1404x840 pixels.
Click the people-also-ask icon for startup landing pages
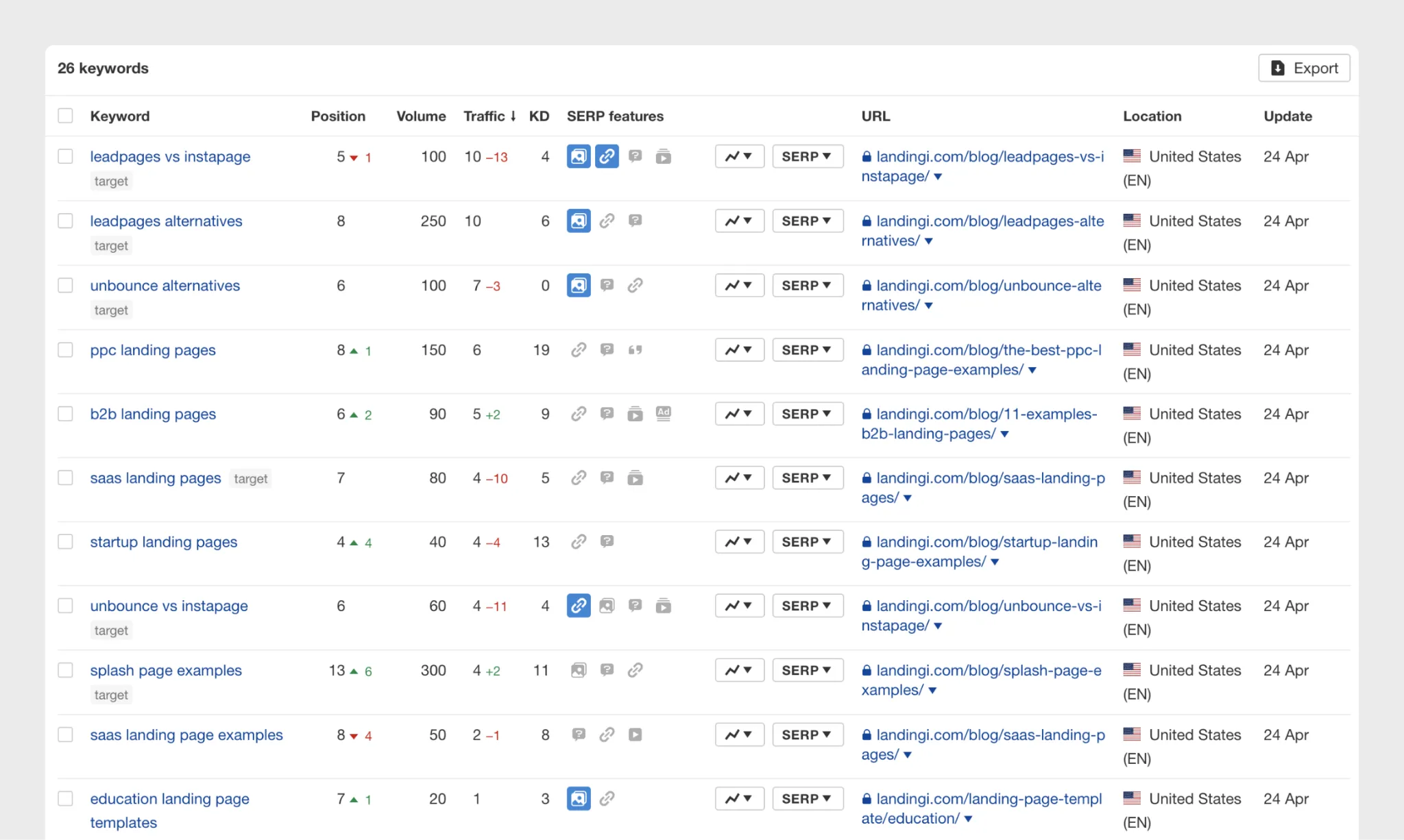pos(607,541)
